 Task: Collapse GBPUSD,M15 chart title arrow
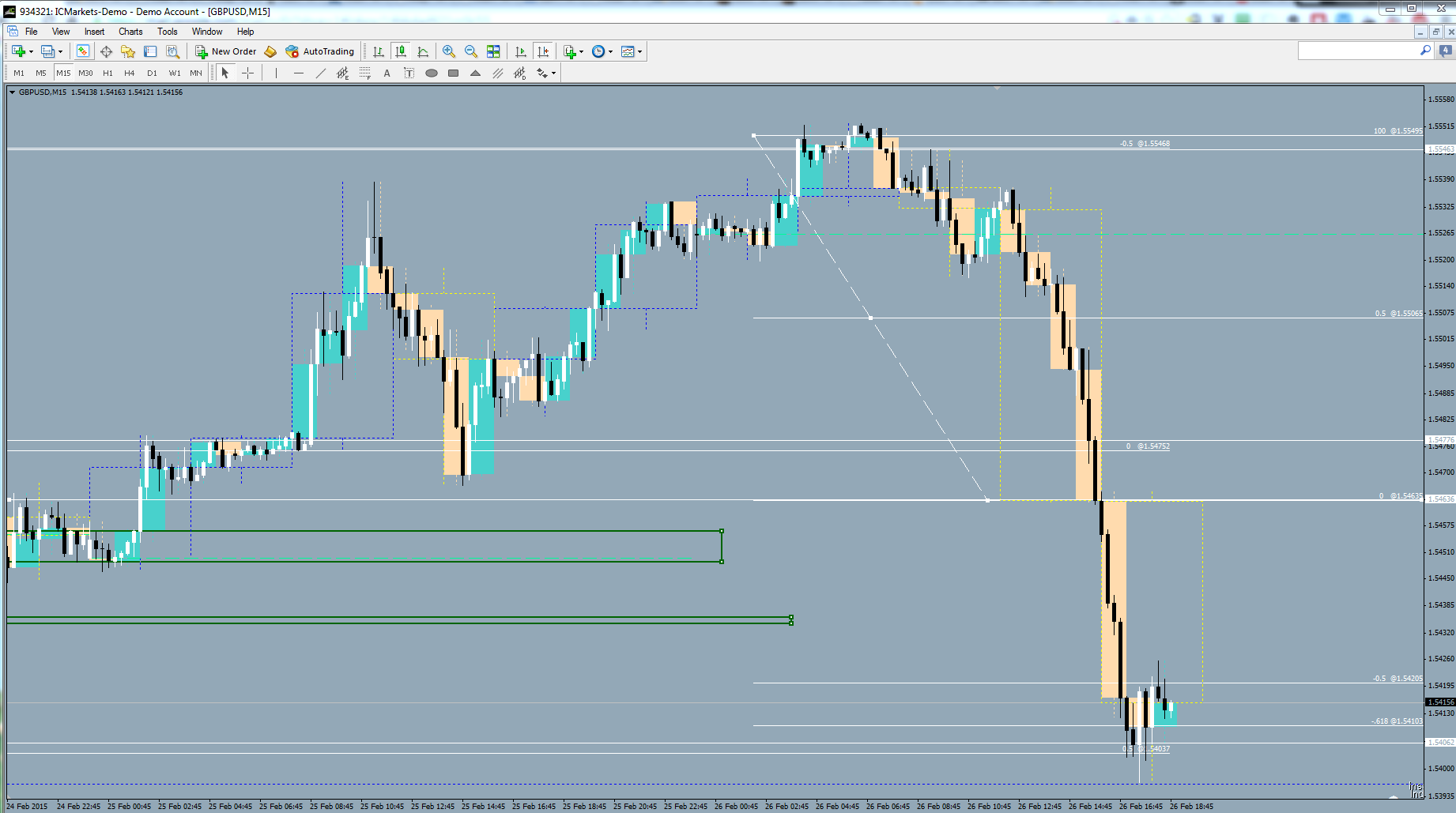pos(13,92)
